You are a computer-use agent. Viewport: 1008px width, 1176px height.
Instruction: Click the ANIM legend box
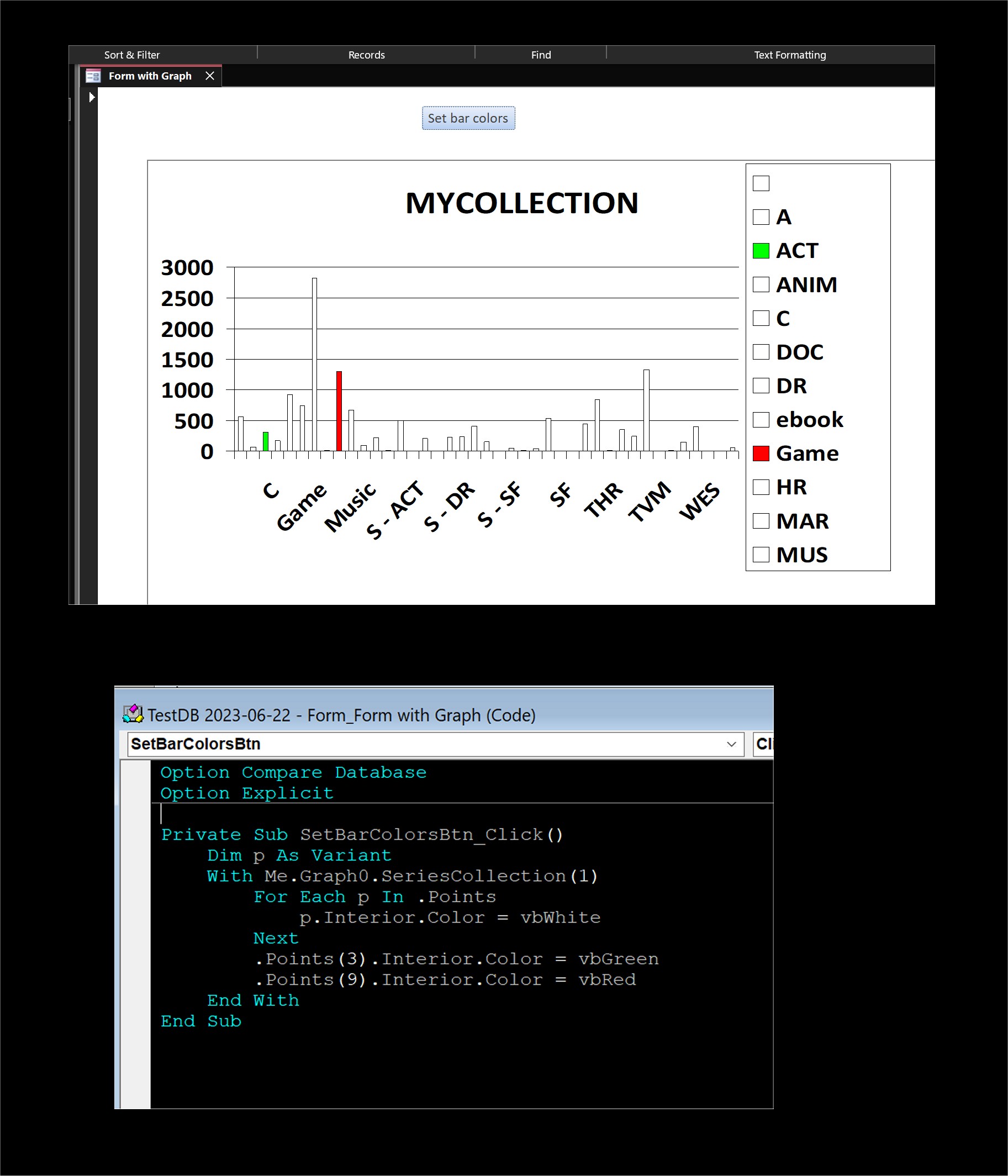tap(761, 284)
